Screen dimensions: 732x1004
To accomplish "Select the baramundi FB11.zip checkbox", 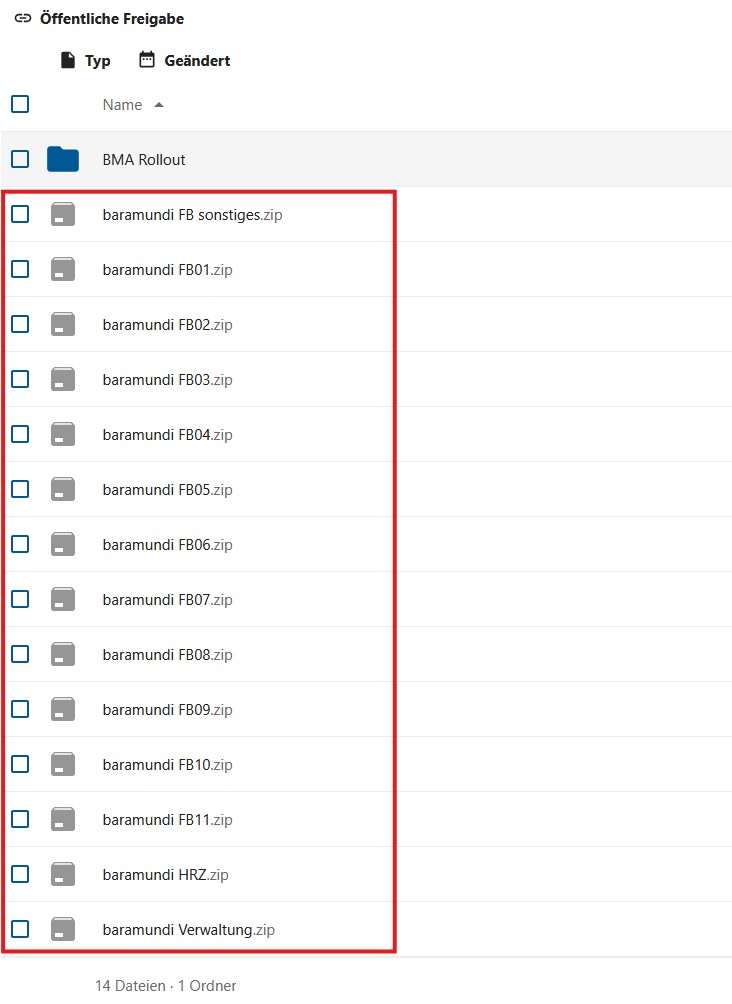I will [20, 820].
